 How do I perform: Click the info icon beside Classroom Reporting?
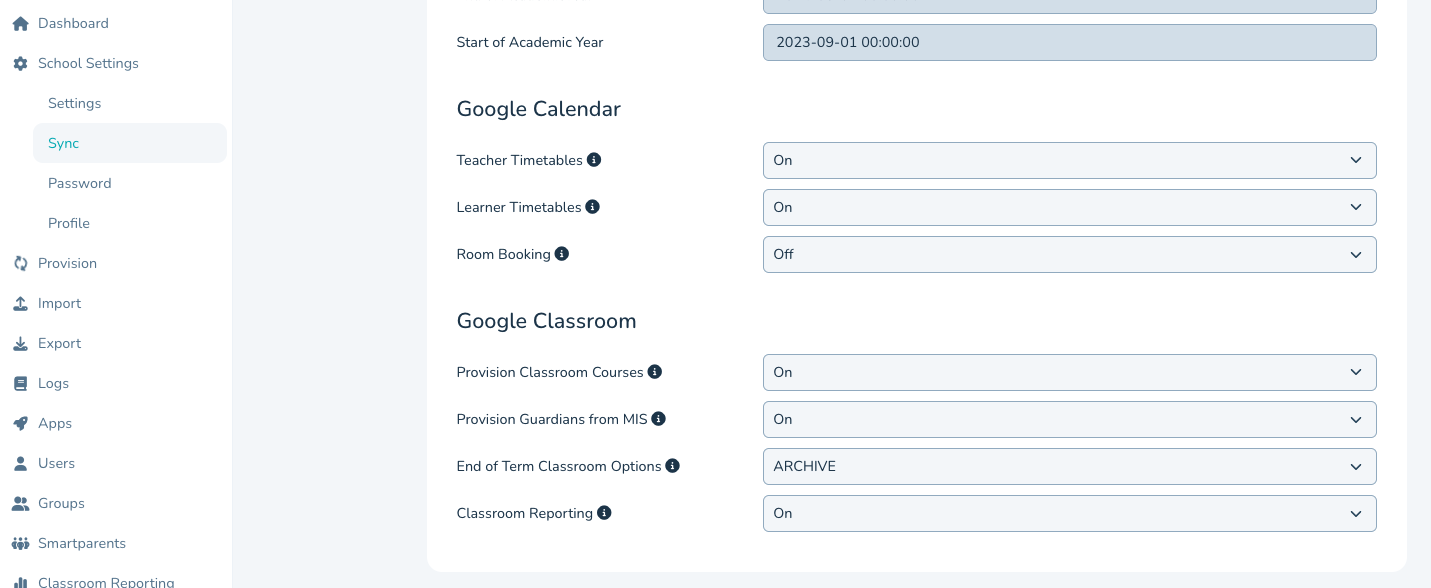(x=604, y=513)
